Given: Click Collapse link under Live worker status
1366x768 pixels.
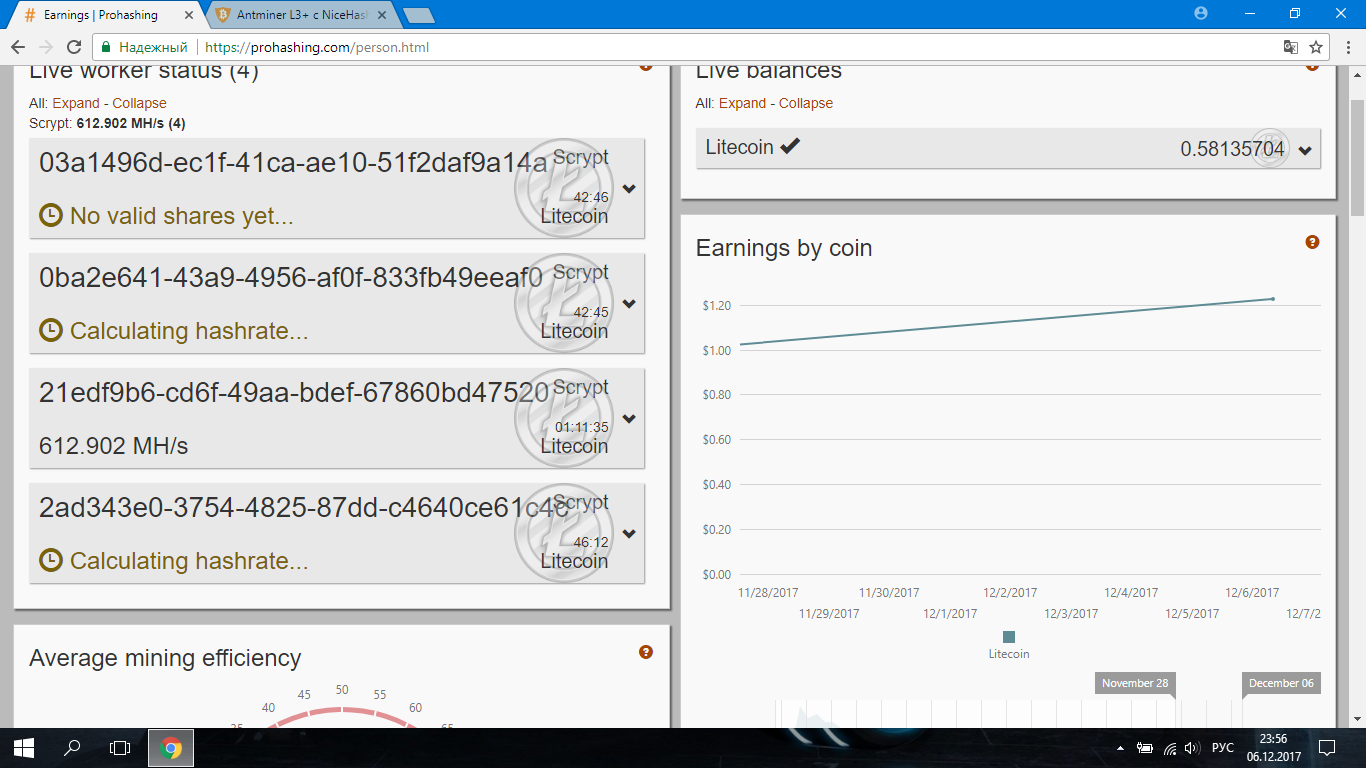Looking at the screenshot, I should tap(139, 103).
